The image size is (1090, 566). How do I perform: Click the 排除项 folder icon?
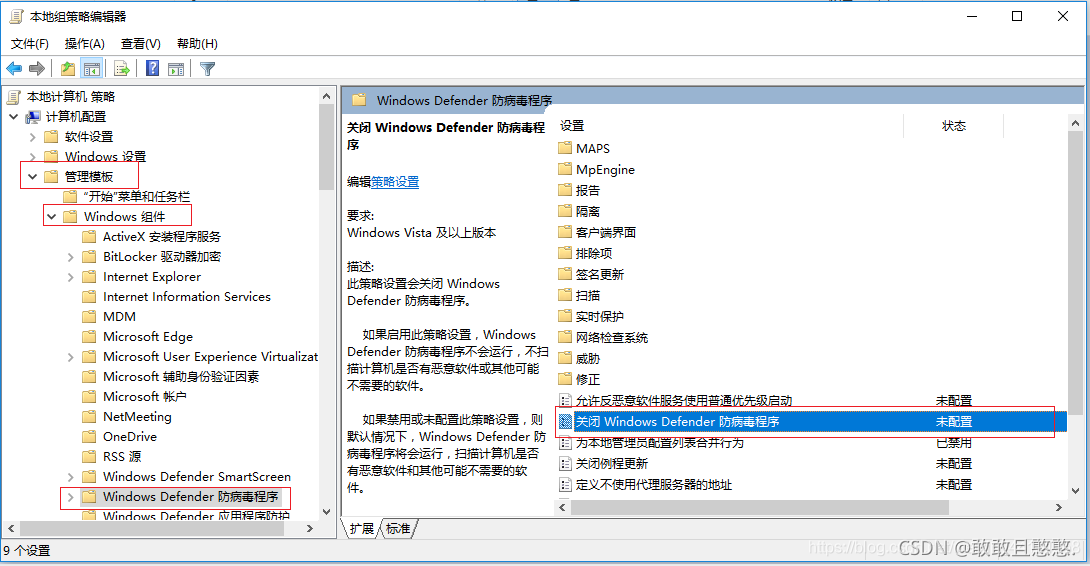click(x=565, y=253)
